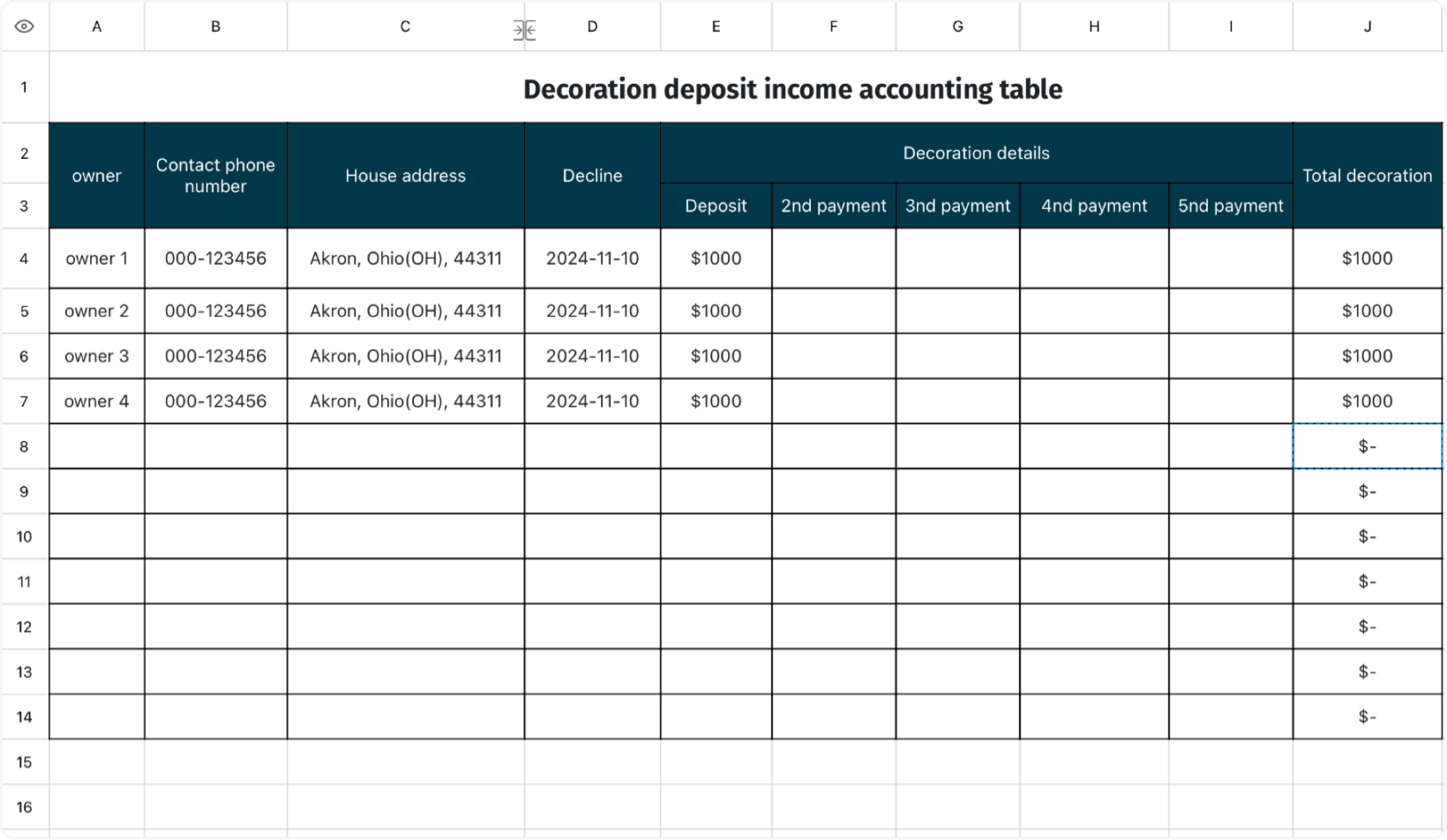Image resolution: width=1447 pixels, height=840 pixels.
Task: Click the column collapse icon between C and D
Action: (524, 31)
